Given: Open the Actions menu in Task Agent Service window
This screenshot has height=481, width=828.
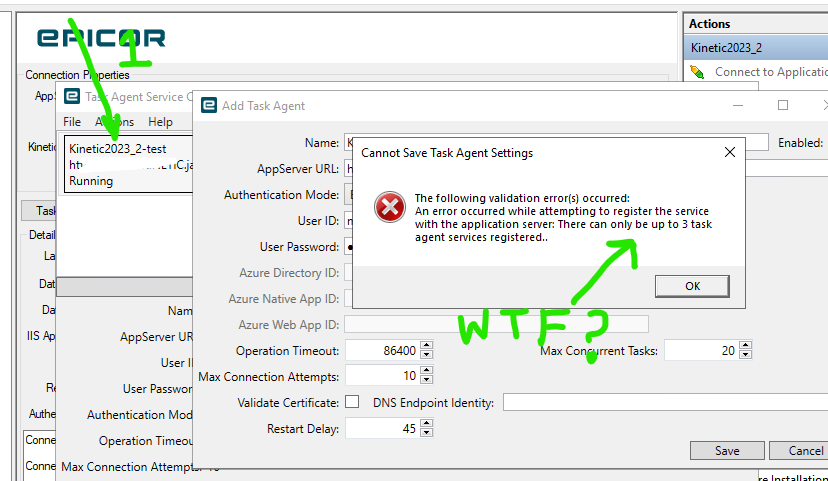Looking at the screenshot, I should [x=115, y=122].
